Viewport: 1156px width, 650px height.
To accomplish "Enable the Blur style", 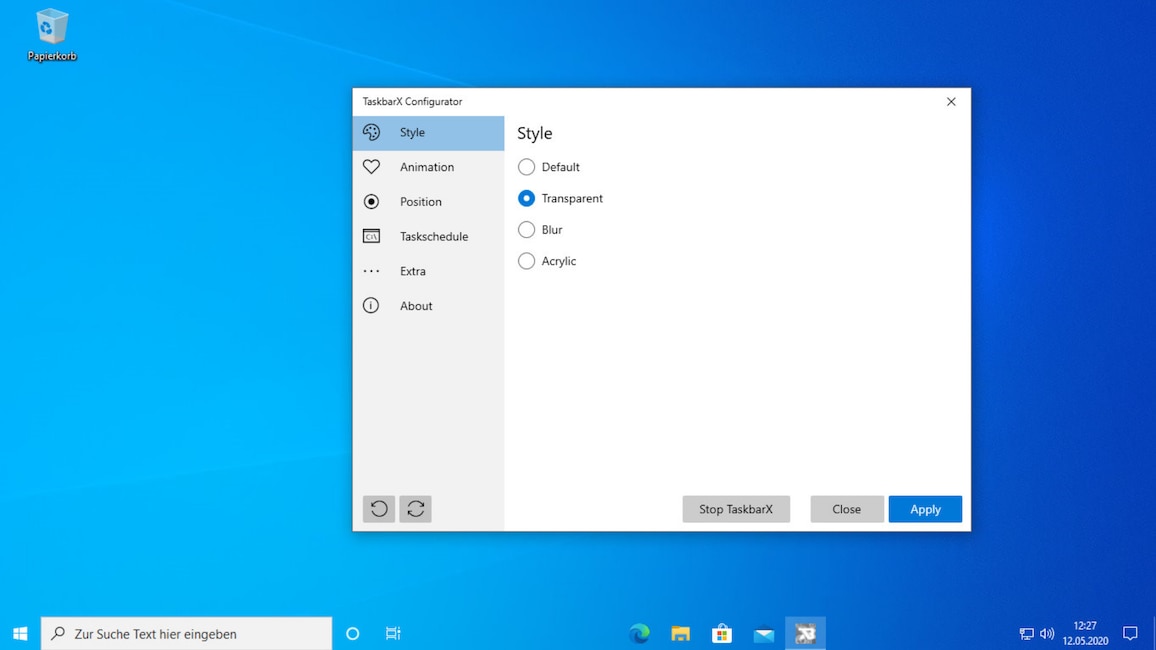I will (526, 229).
